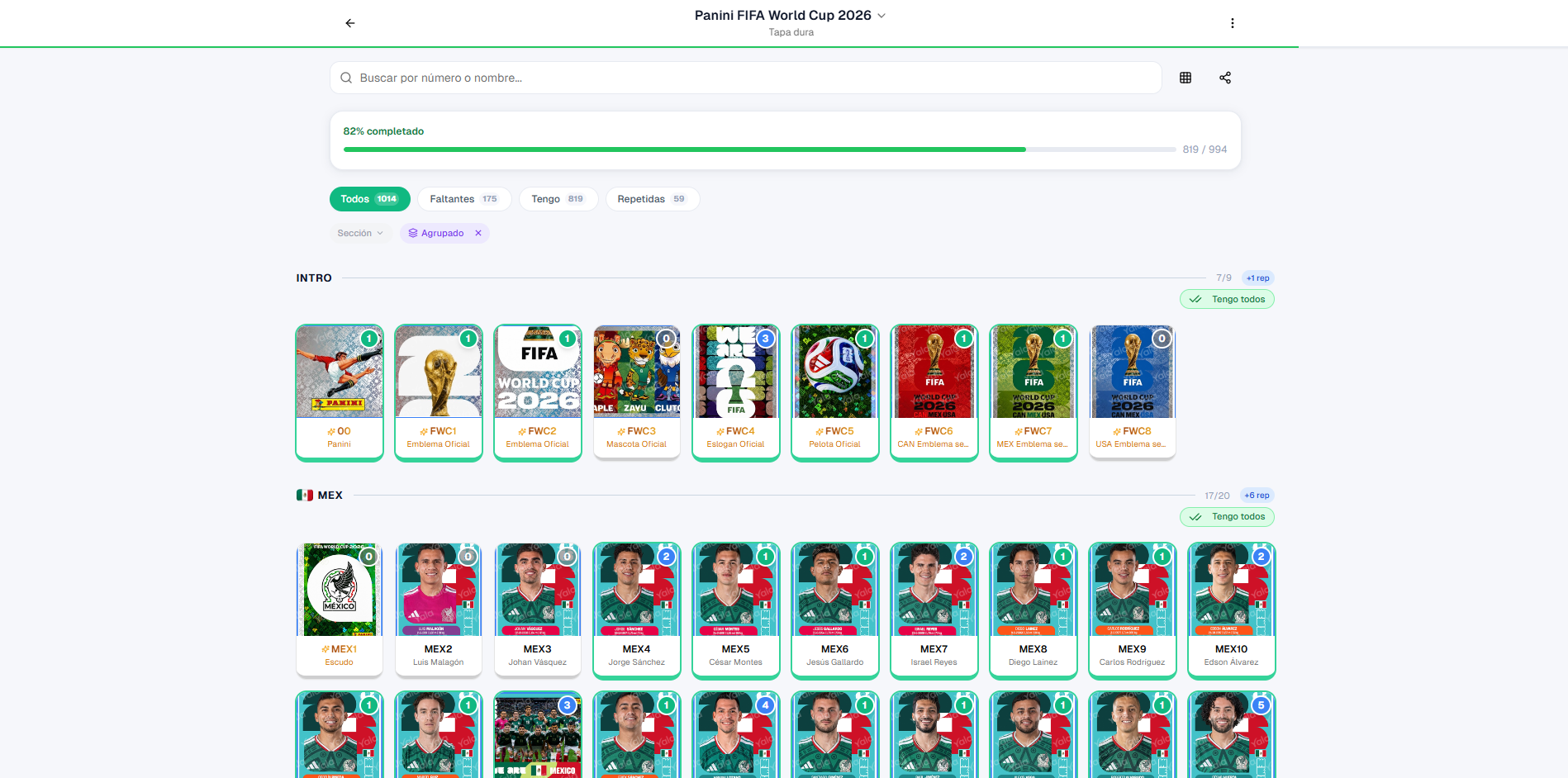Click count badge on MEX5 César Montes
This screenshot has height=778, width=1568.
[x=766, y=557]
